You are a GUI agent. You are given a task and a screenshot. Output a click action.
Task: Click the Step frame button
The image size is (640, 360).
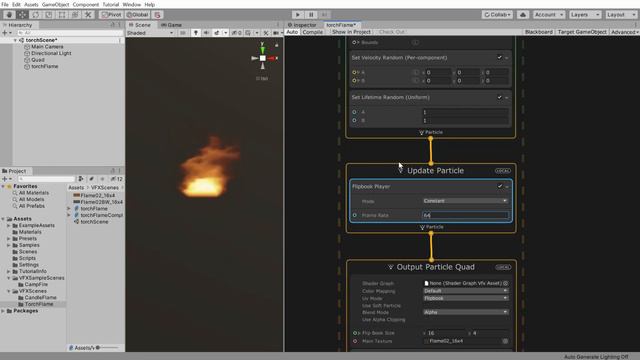coord(324,15)
